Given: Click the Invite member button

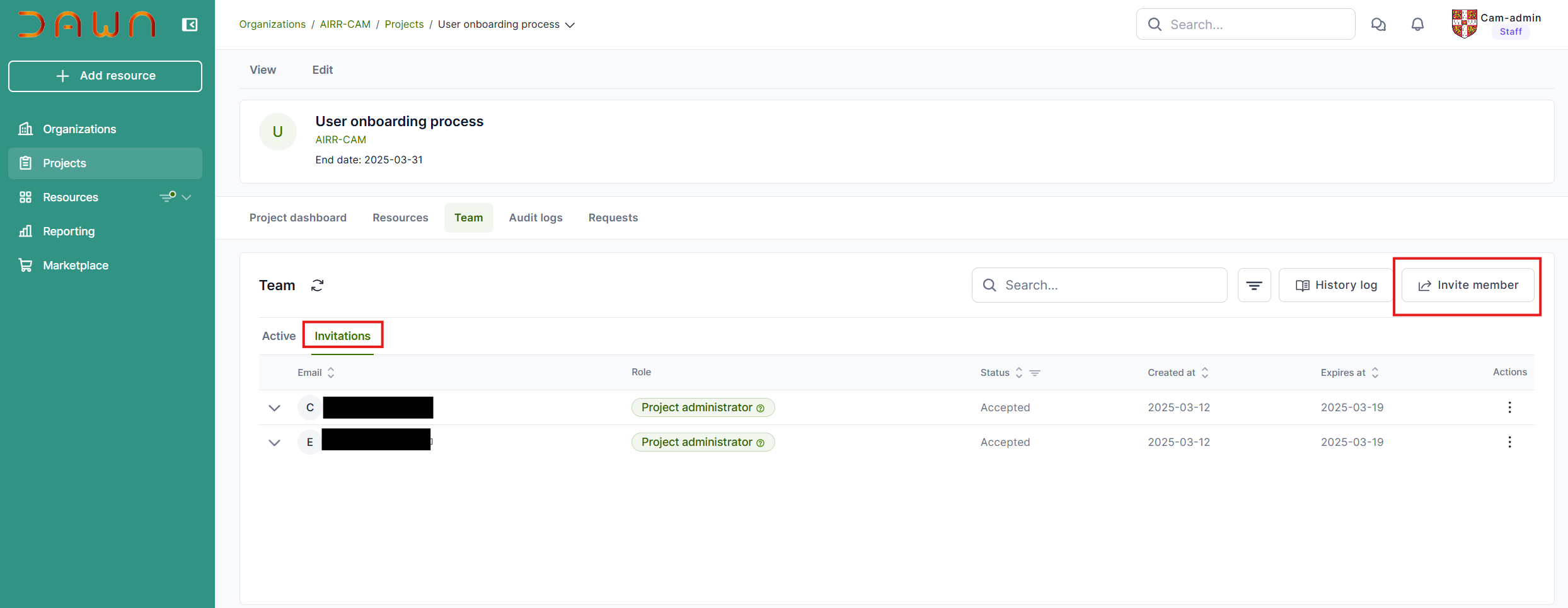Looking at the screenshot, I should [x=1468, y=286].
